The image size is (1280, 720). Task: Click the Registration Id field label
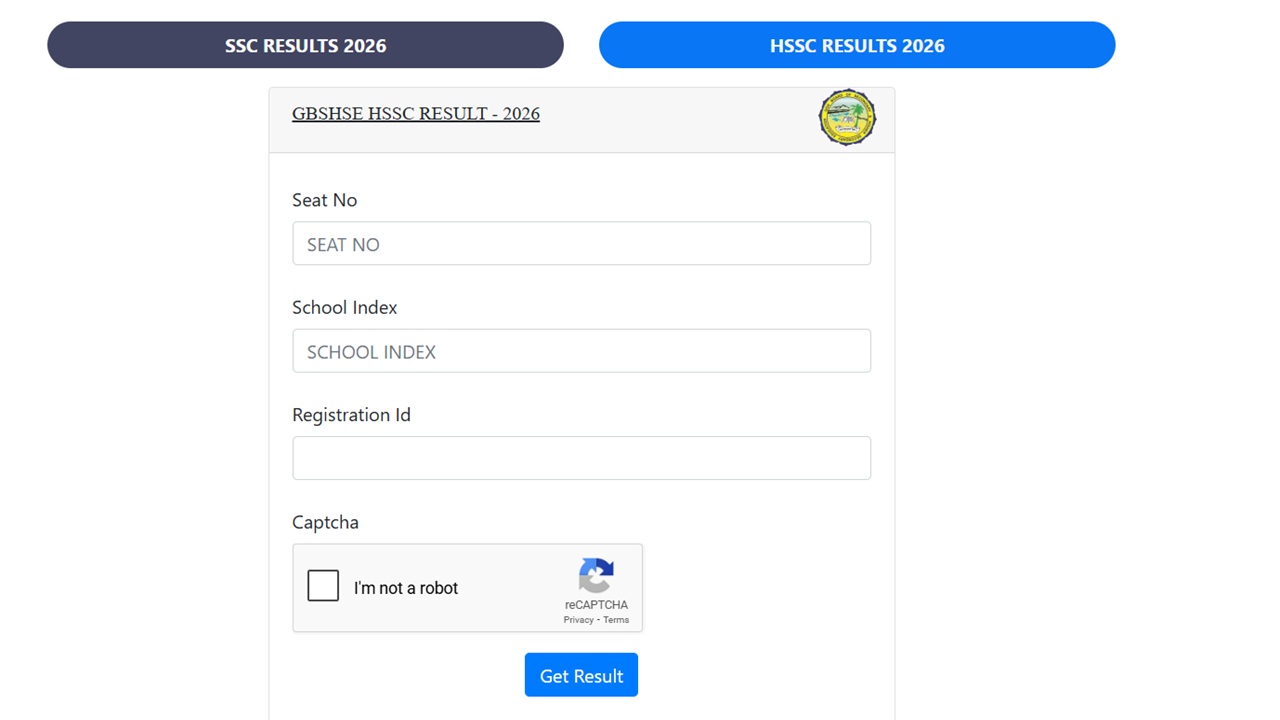pos(351,414)
